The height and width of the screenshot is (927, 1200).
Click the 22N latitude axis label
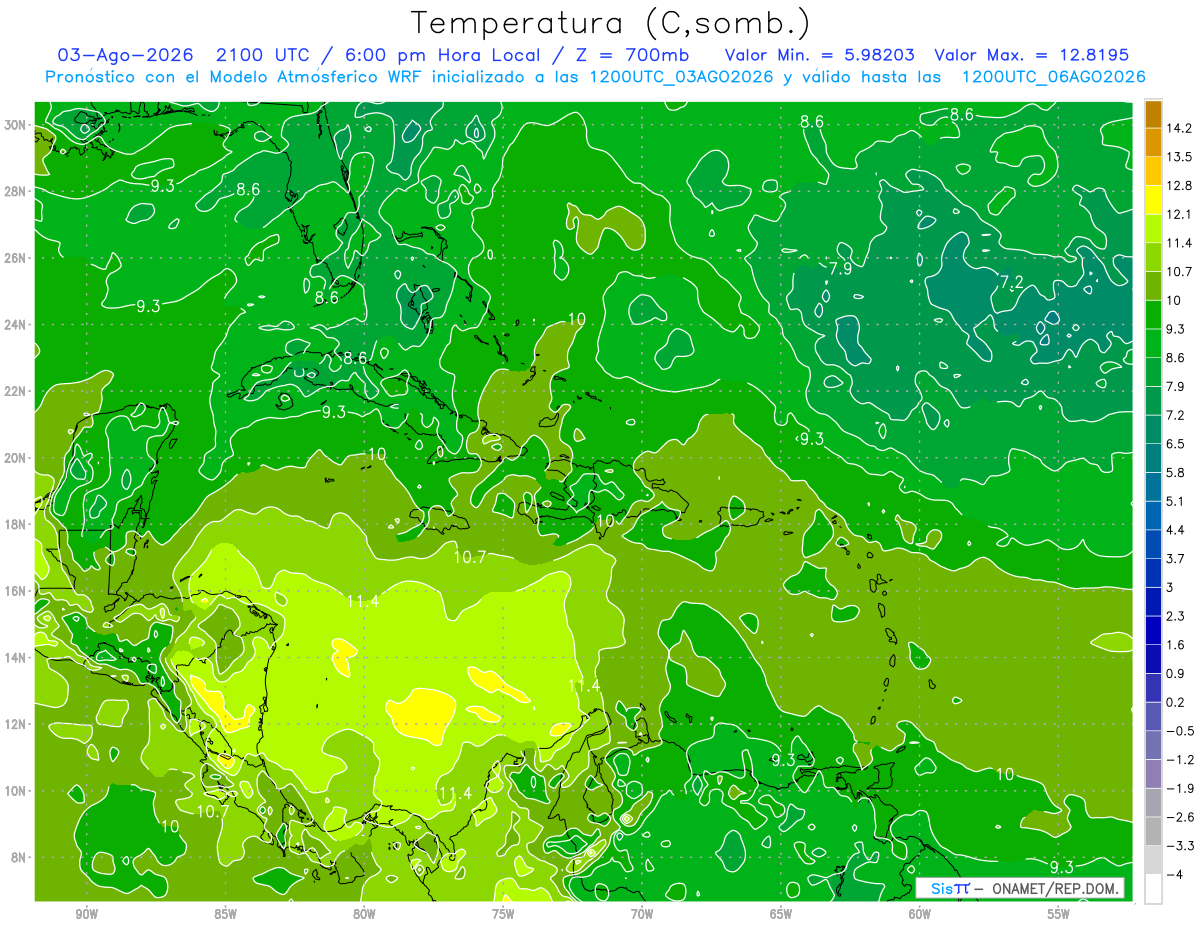17,391
